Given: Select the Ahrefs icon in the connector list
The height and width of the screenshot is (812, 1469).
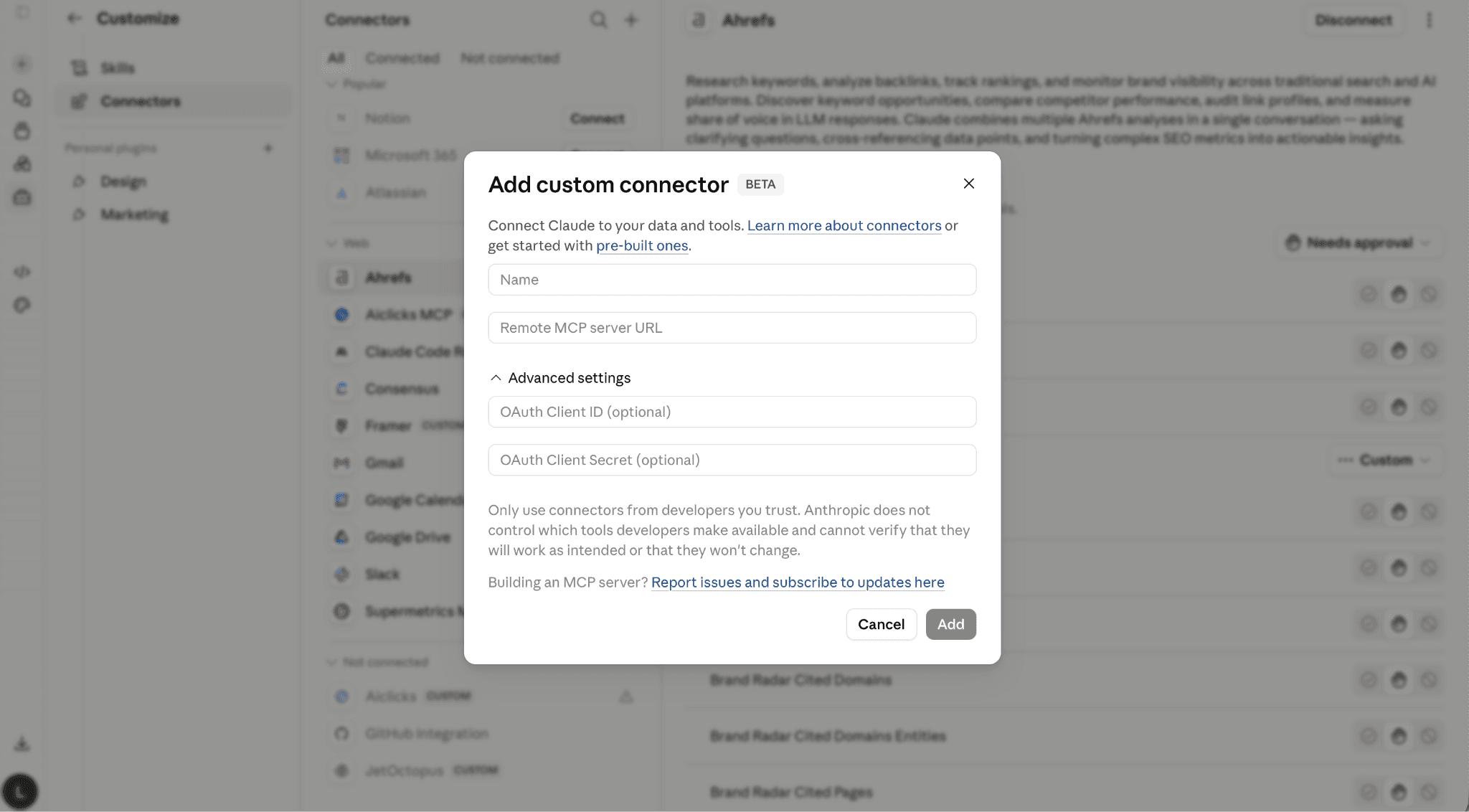Looking at the screenshot, I should 342,278.
